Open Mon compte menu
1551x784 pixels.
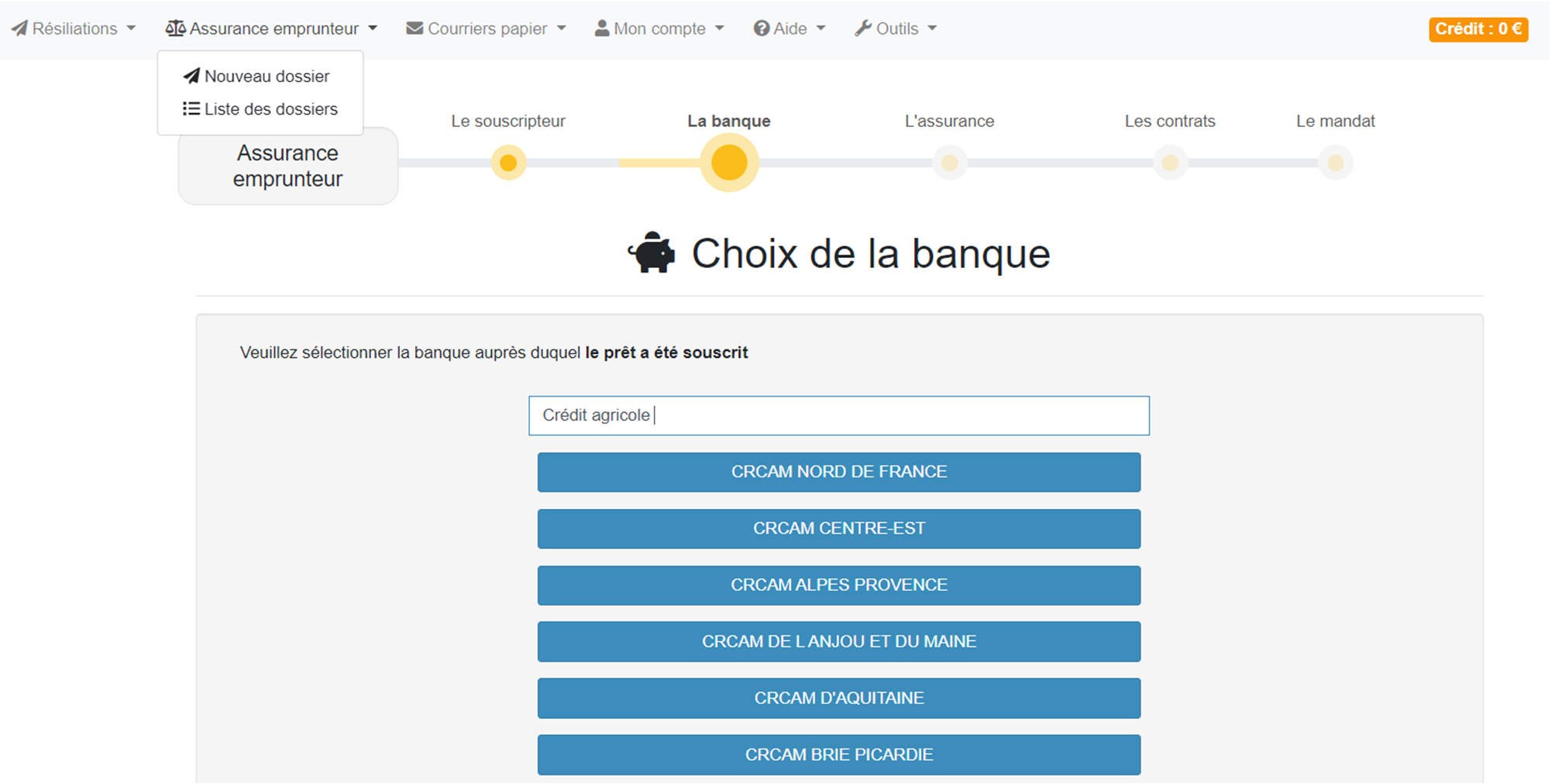click(x=659, y=29)
